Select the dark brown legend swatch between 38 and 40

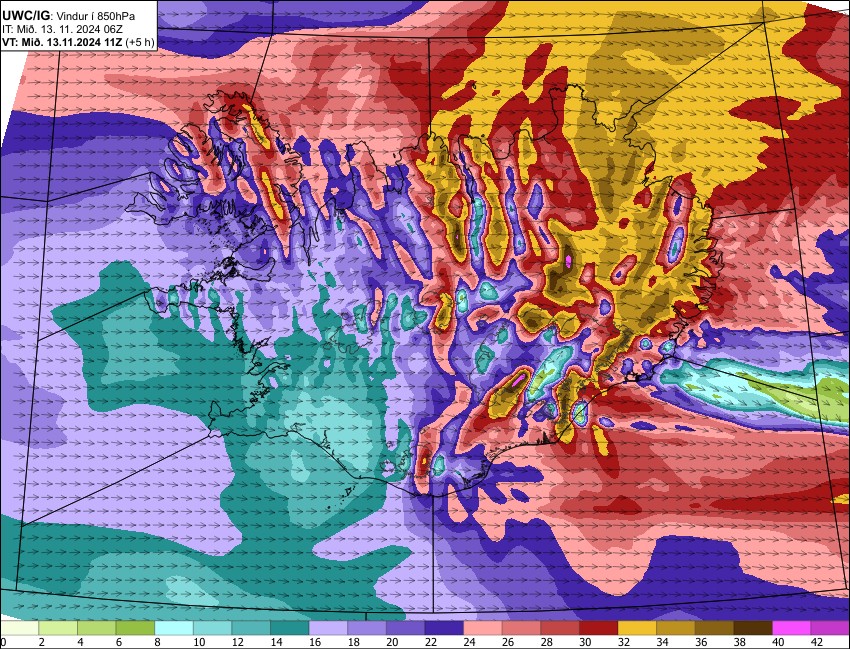pyautogui.click(x=752, y=628)
